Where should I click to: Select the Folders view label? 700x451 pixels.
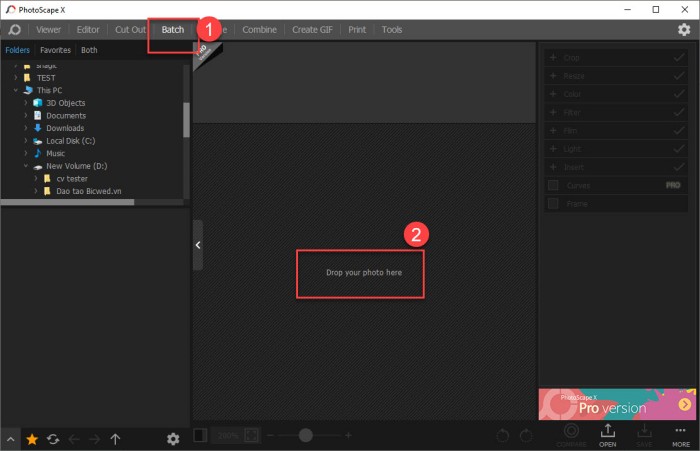point(17,50)
